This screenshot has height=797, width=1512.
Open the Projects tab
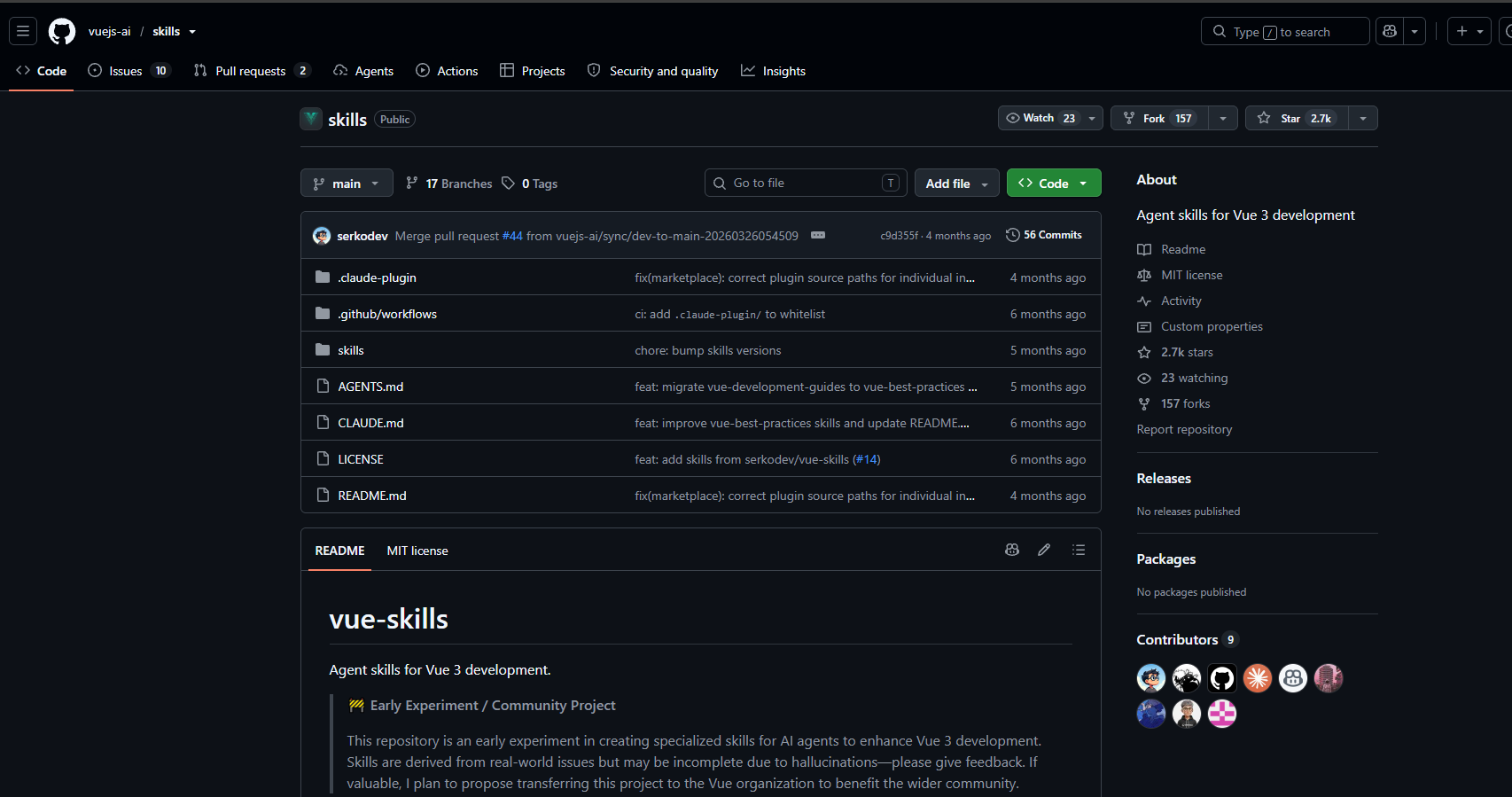click(x=532, y=71)
